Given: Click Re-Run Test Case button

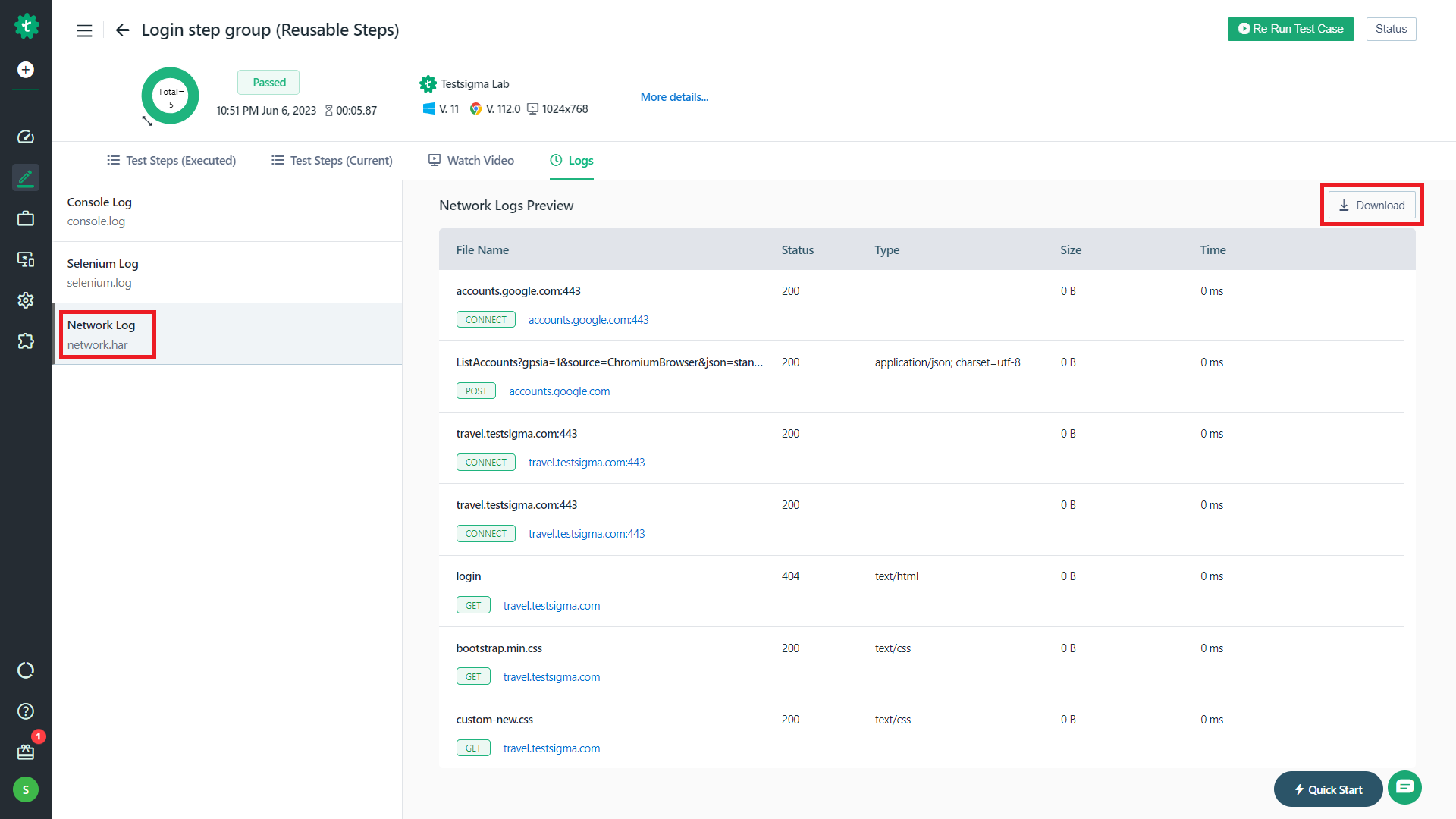Looking at the screenshot, I should pyautogui.click(x=1291, y=29).
